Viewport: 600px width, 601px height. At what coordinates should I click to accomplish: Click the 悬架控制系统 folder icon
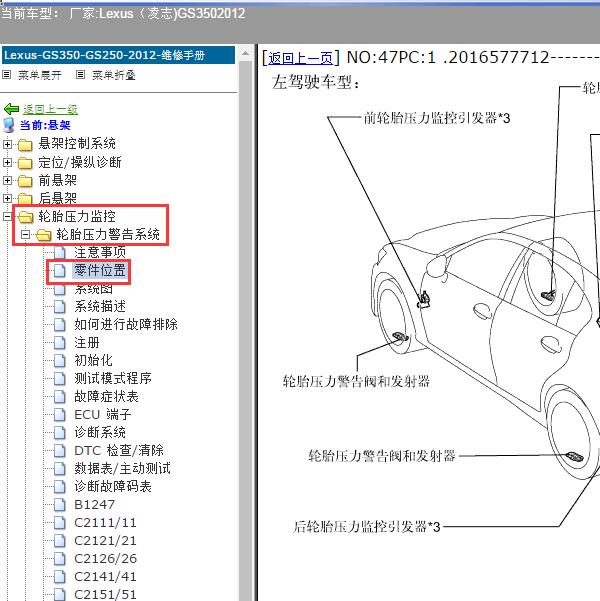click(x=25, y=145)
